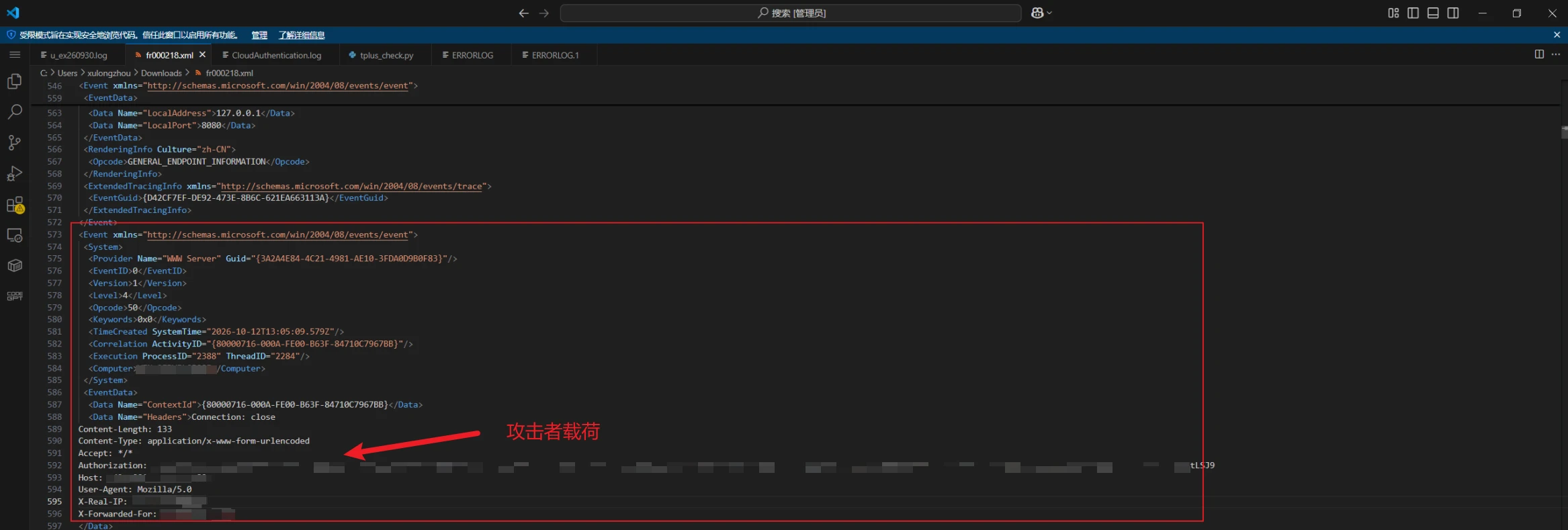
Task: Open the container/package view icon
Action: [14, 265]
